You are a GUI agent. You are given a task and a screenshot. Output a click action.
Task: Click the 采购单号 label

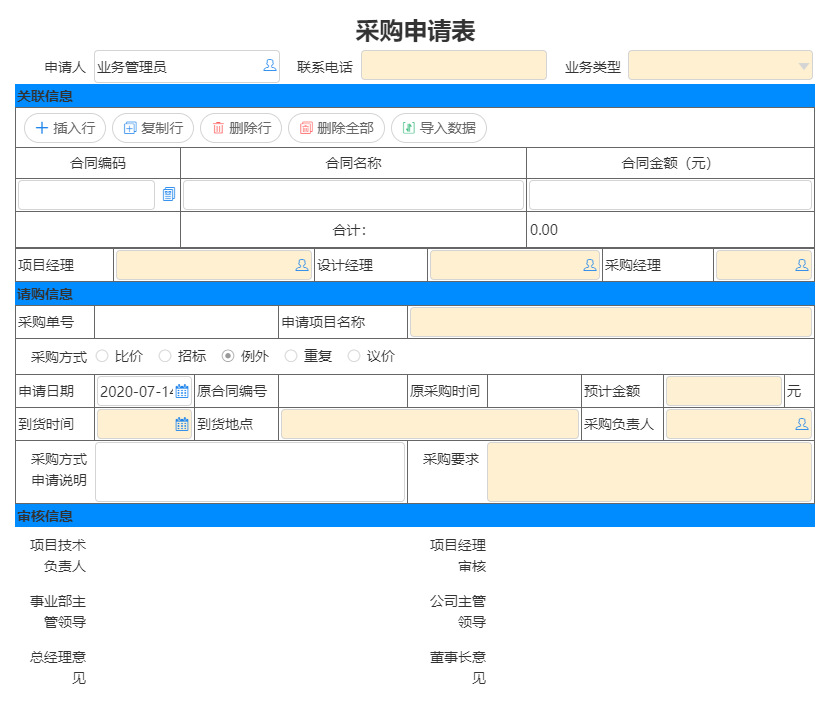tap(46, 322)
